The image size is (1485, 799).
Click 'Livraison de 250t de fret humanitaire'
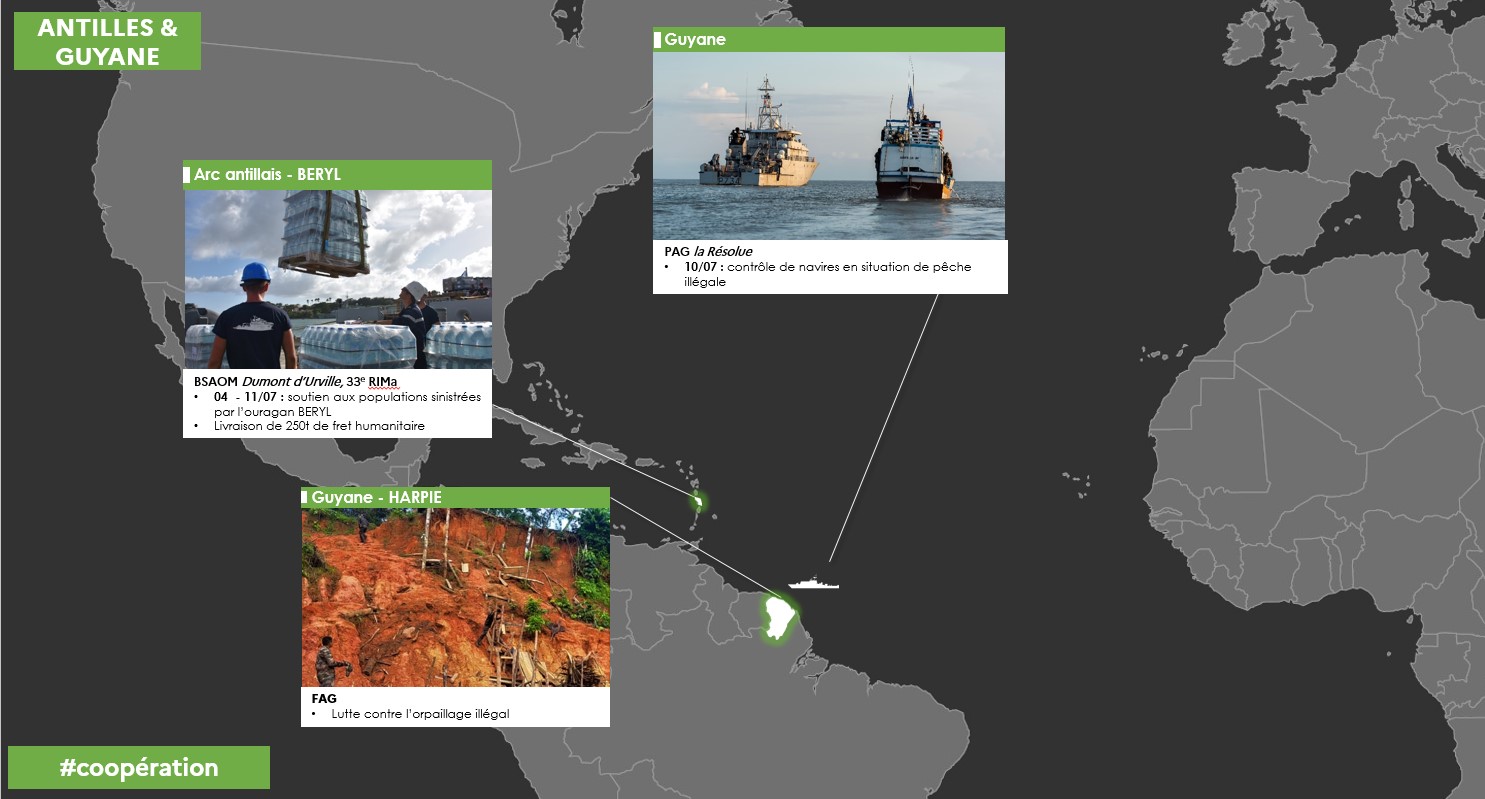tap(319, 426)
